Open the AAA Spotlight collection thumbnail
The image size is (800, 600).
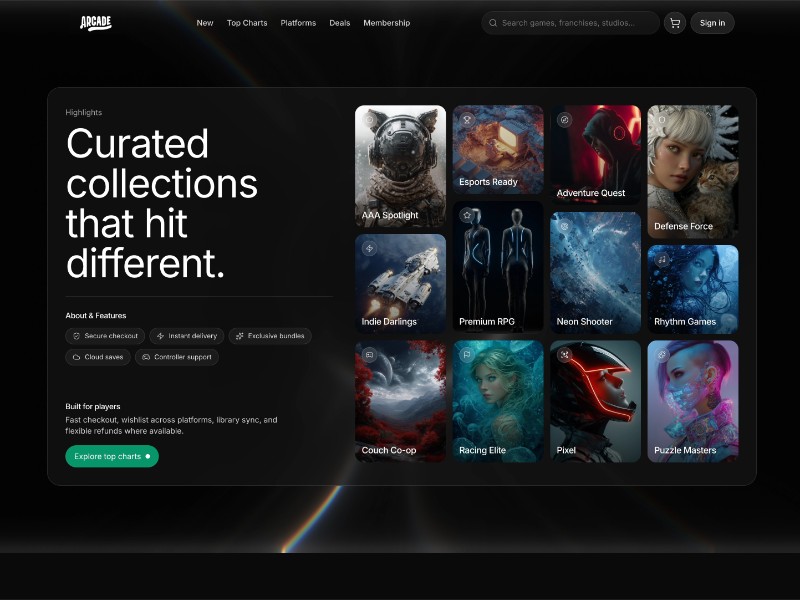400,165
